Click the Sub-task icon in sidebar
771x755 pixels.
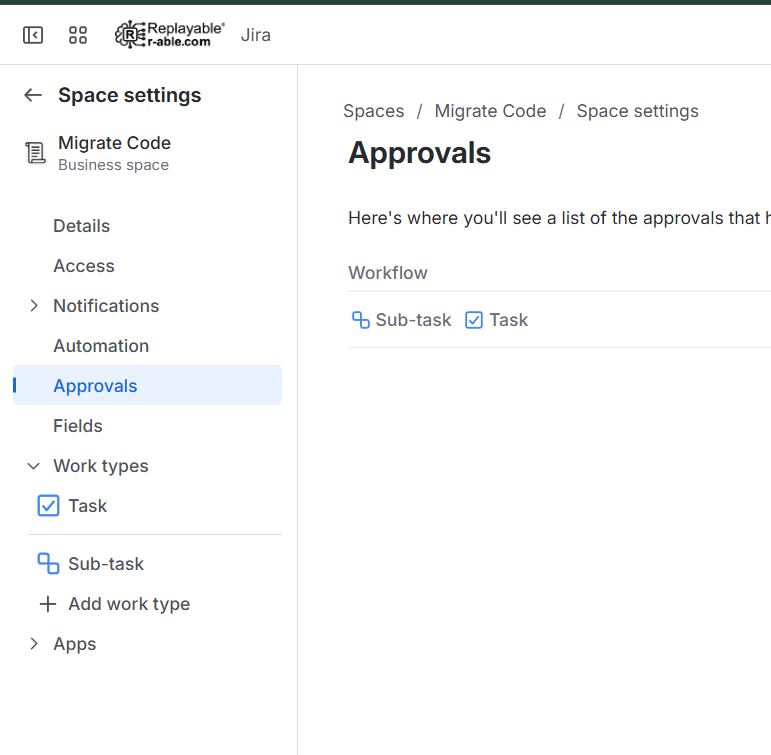click(x=48, y=564)
